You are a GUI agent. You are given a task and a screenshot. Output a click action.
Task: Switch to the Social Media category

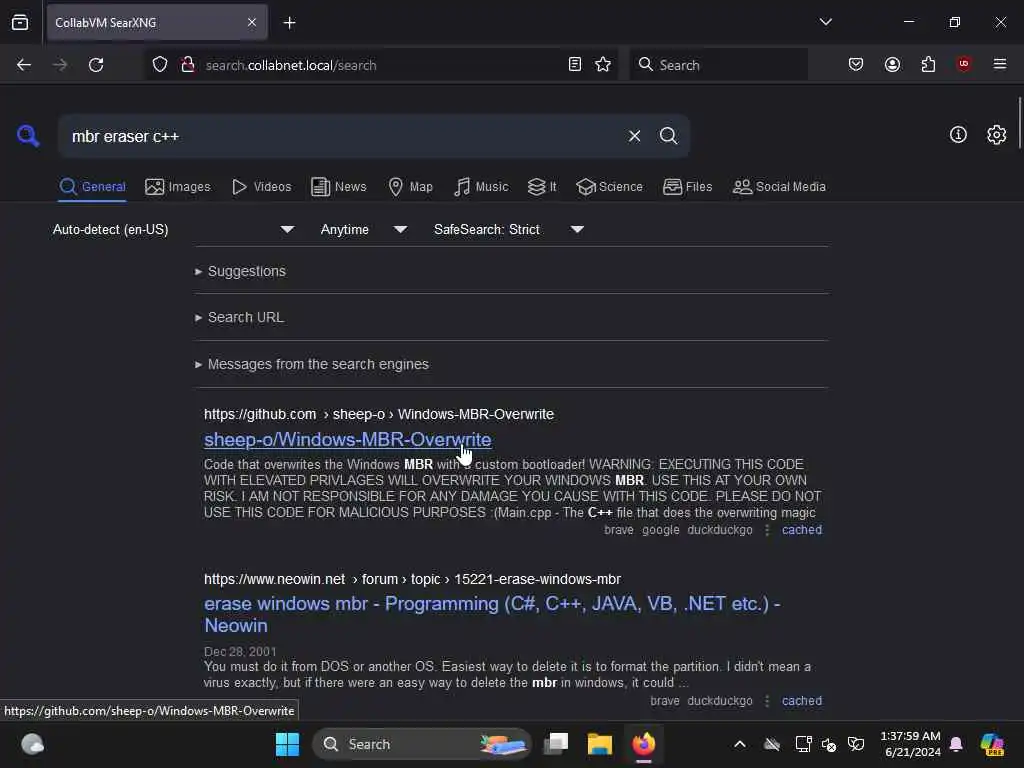779,187
